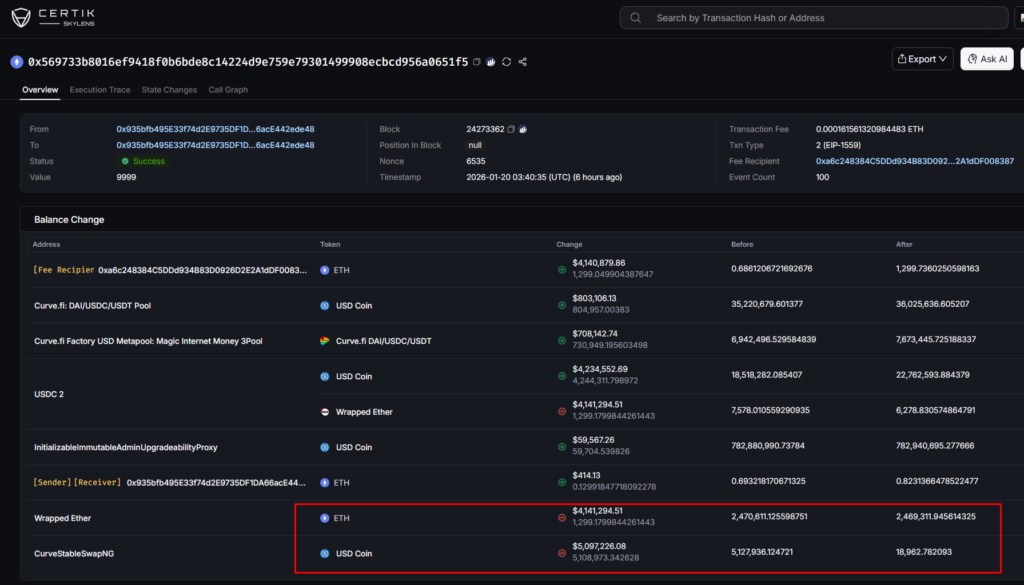Viewport: 1024px width, 585px height.
Task: Click the ETH token icon in Fee Recipient row
Action: click(x=323, y=270)
